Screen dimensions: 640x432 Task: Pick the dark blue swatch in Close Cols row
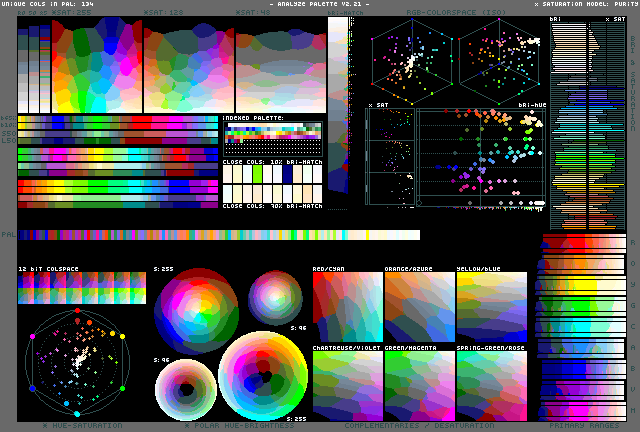click(x=288, y=173)
